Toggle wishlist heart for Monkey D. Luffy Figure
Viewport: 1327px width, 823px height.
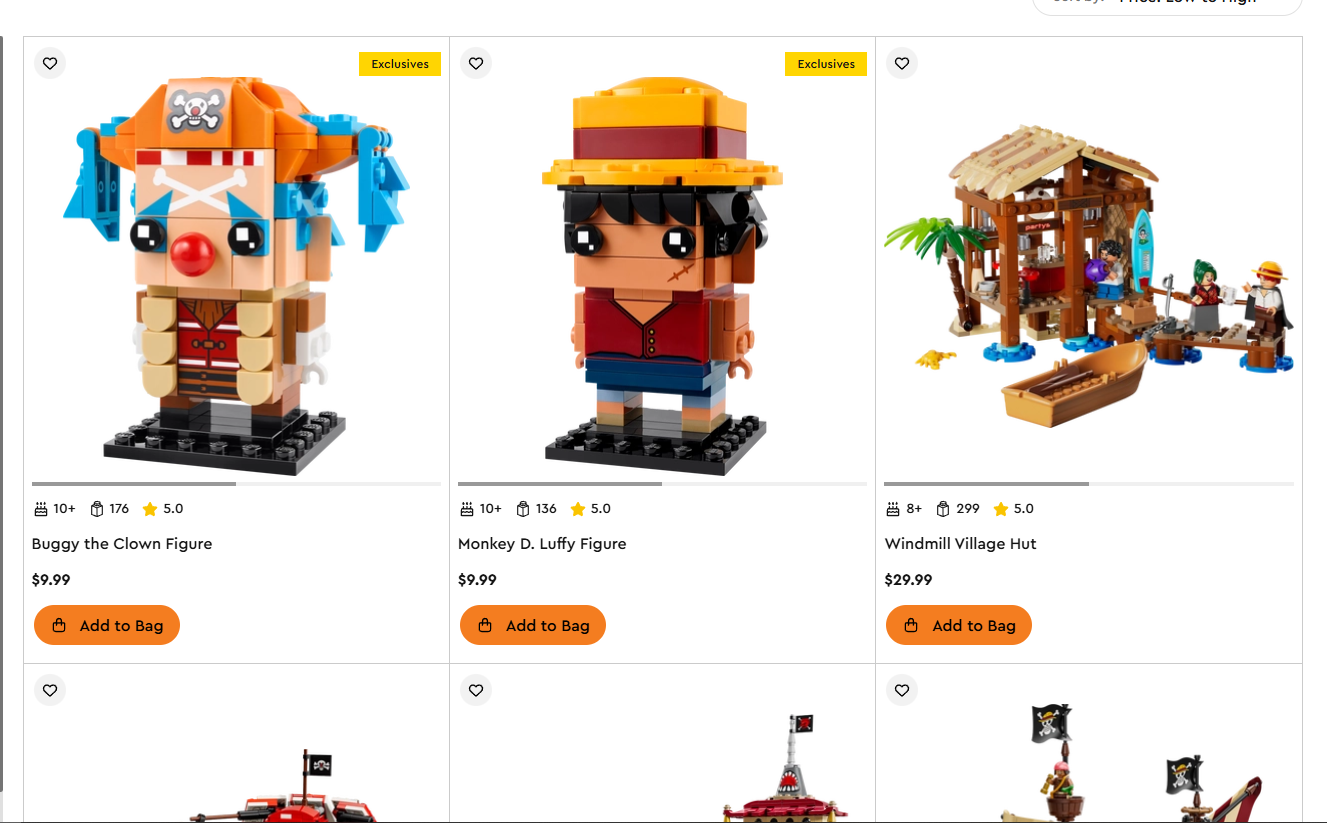pyautogui.click(x=476, y=63)
